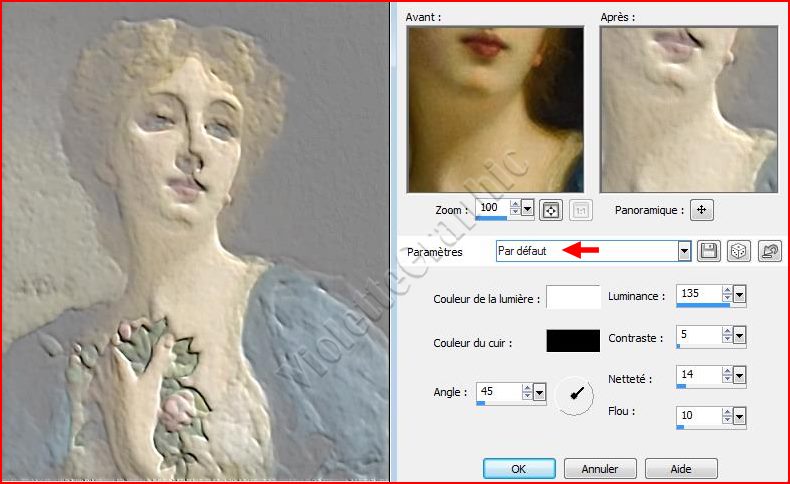Click the randomize parameters dice icon
The width and height of the screenshot is (790, 484).
pos(738,252)
